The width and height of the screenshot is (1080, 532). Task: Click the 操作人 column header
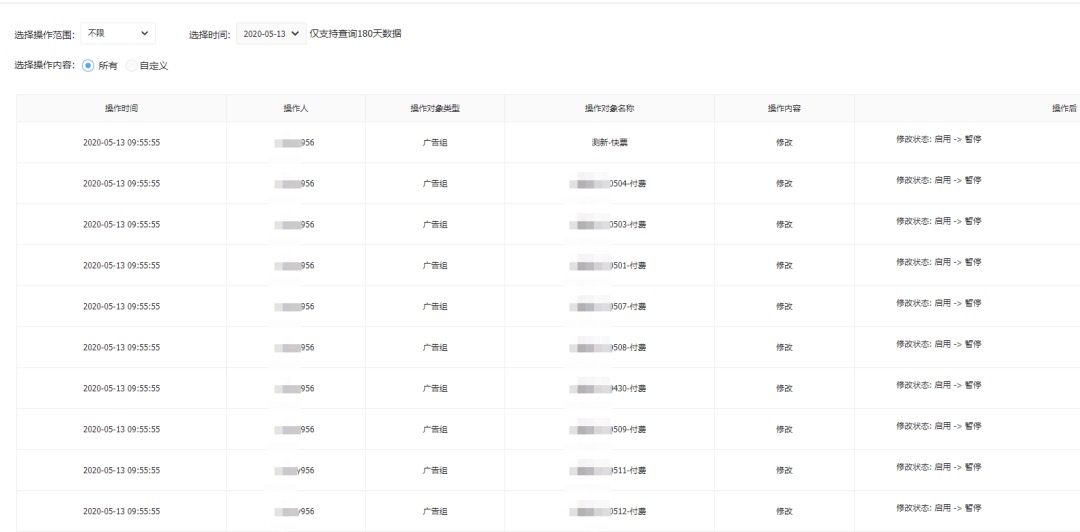pyautogui.click(x=296, y=108)
